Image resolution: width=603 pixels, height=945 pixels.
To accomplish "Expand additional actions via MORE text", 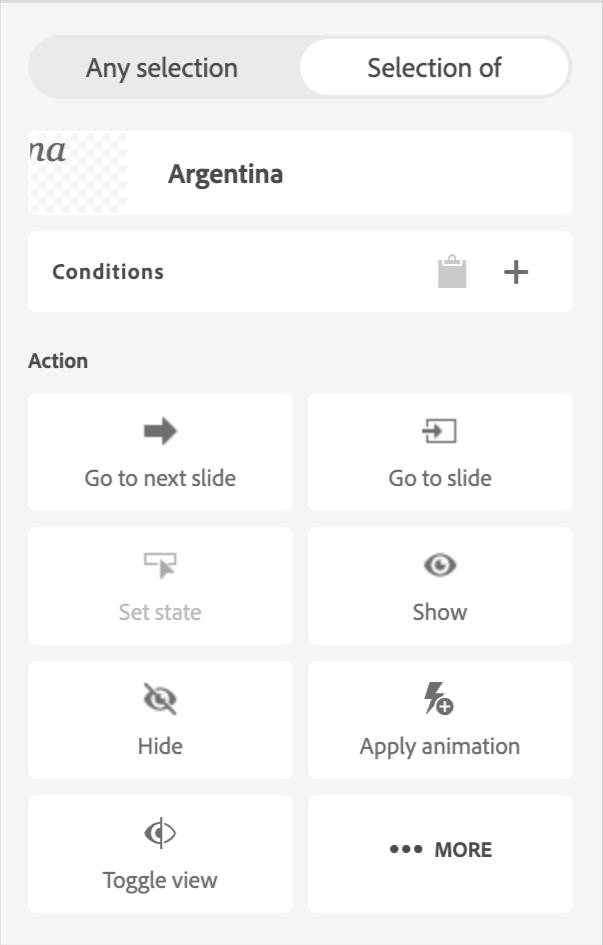I will pos(463,850).
